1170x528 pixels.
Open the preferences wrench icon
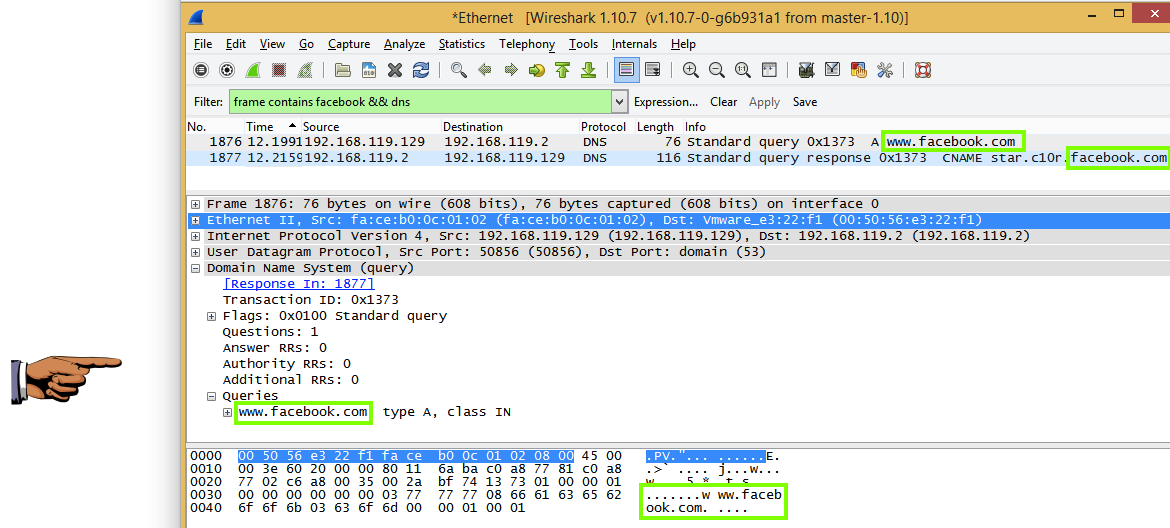point(884,70)
